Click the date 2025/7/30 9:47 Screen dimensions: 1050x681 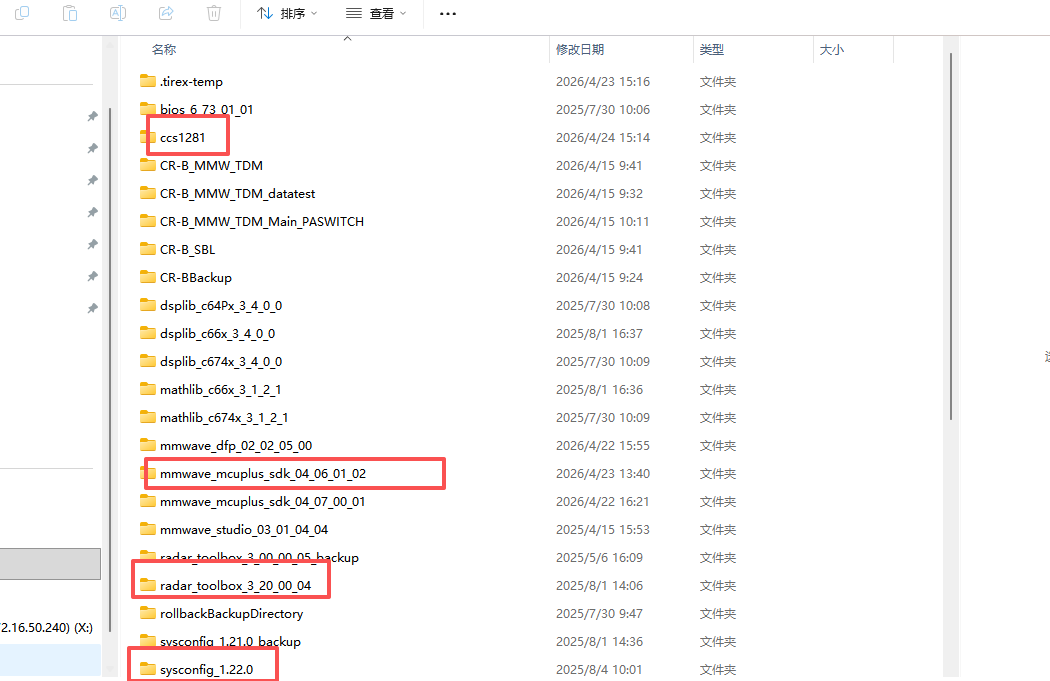[599, 613]
